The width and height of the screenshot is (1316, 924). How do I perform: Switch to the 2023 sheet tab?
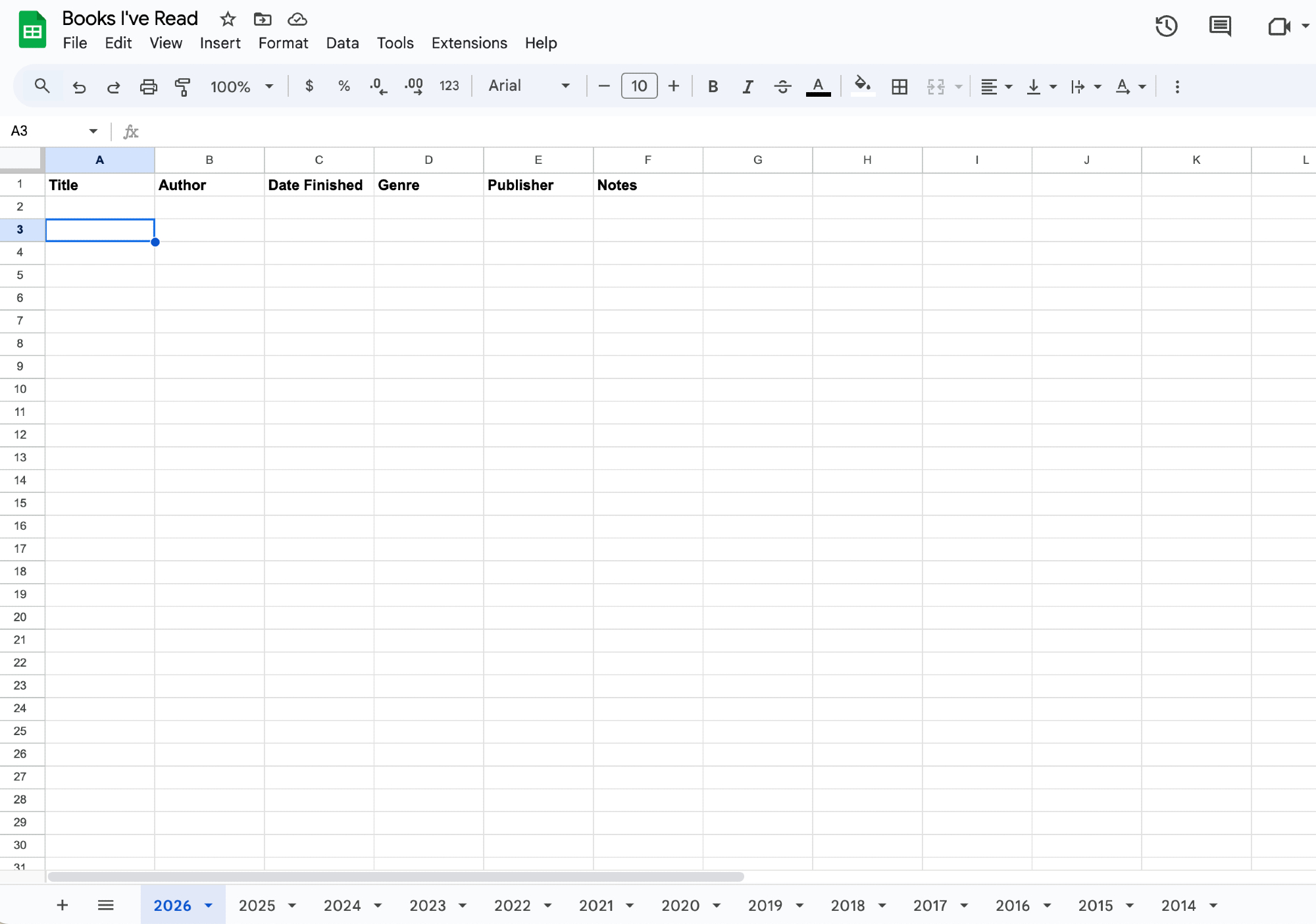(427, 906)
